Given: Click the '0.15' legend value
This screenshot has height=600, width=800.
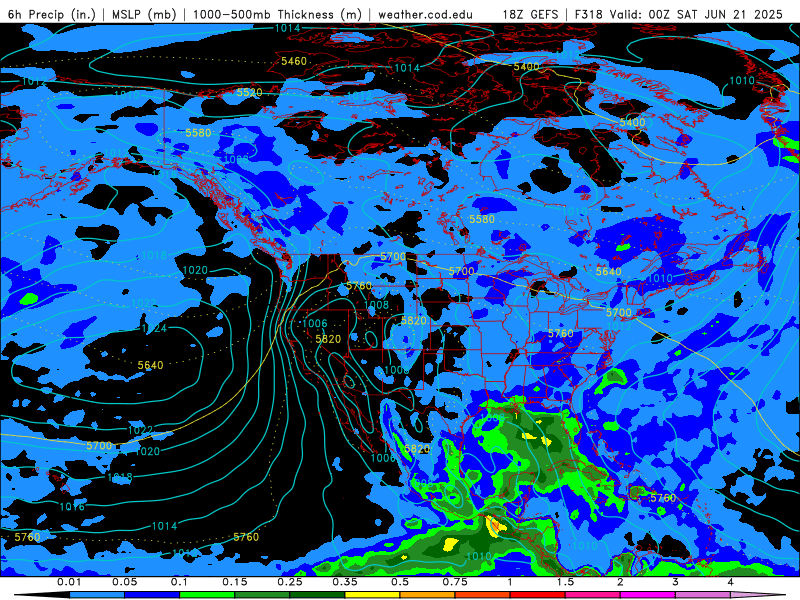Looking at the screenshot, I should (x=235, y=582).
